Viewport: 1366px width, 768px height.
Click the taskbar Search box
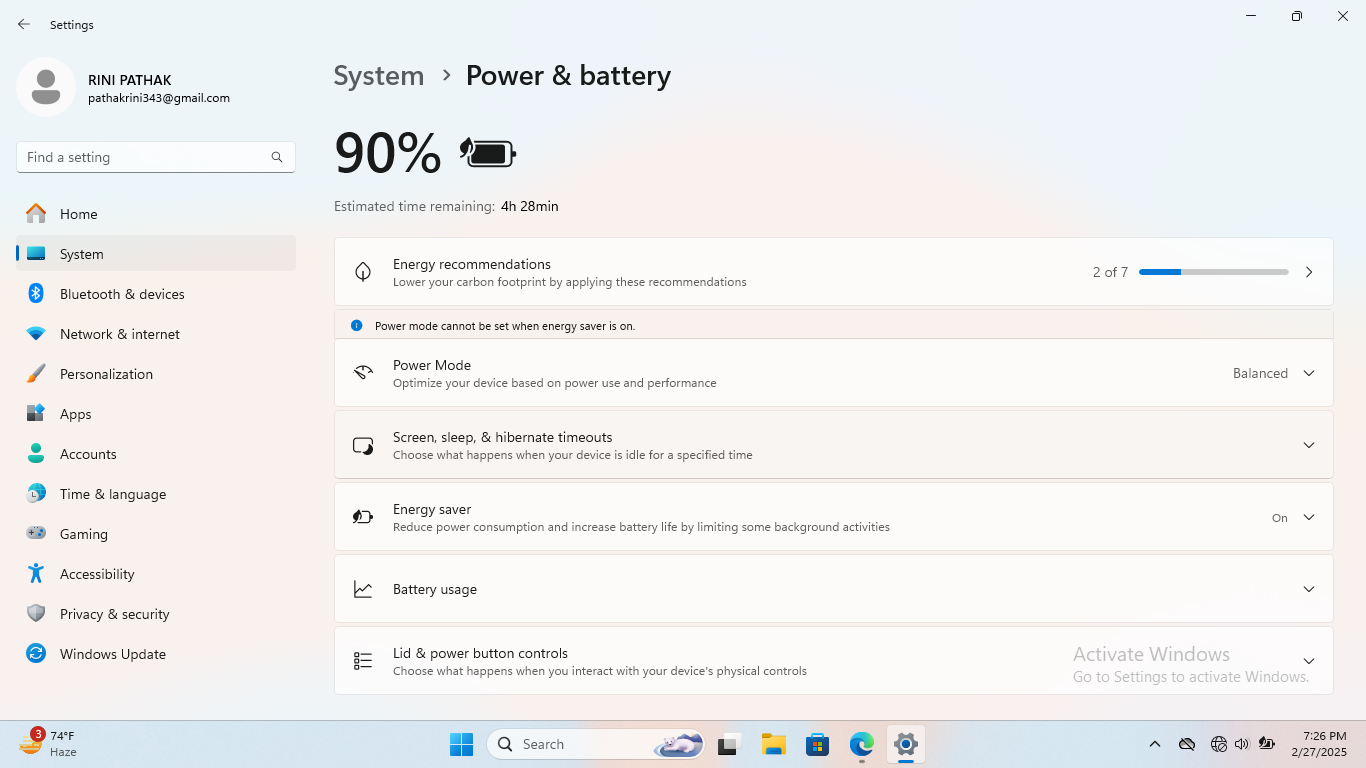point(596,744)
